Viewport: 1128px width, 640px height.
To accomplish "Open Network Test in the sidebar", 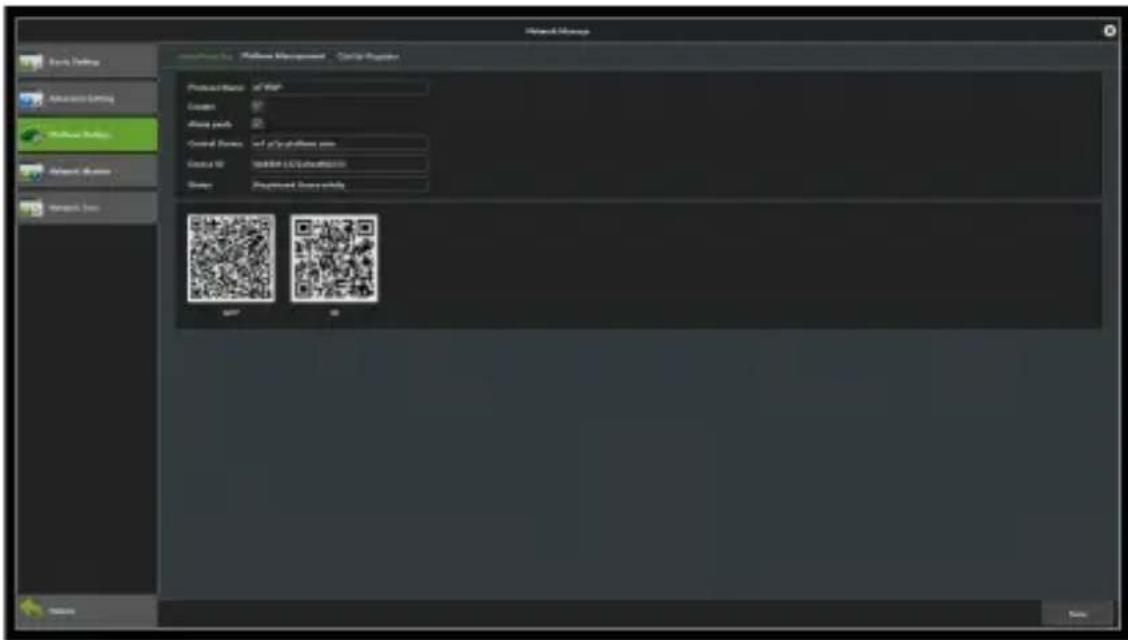I will [87, 208].
